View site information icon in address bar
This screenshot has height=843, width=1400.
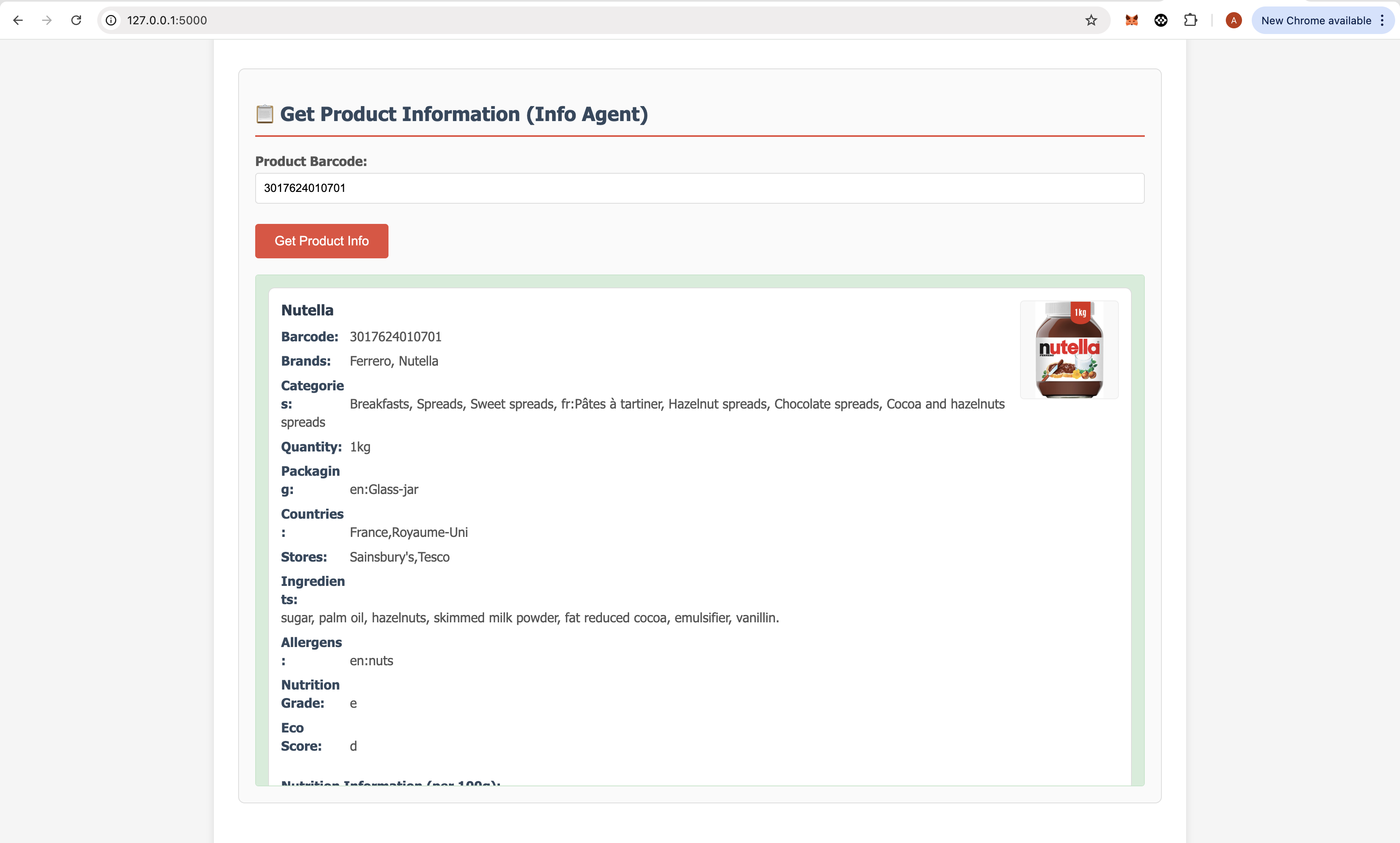click(111, 21)
